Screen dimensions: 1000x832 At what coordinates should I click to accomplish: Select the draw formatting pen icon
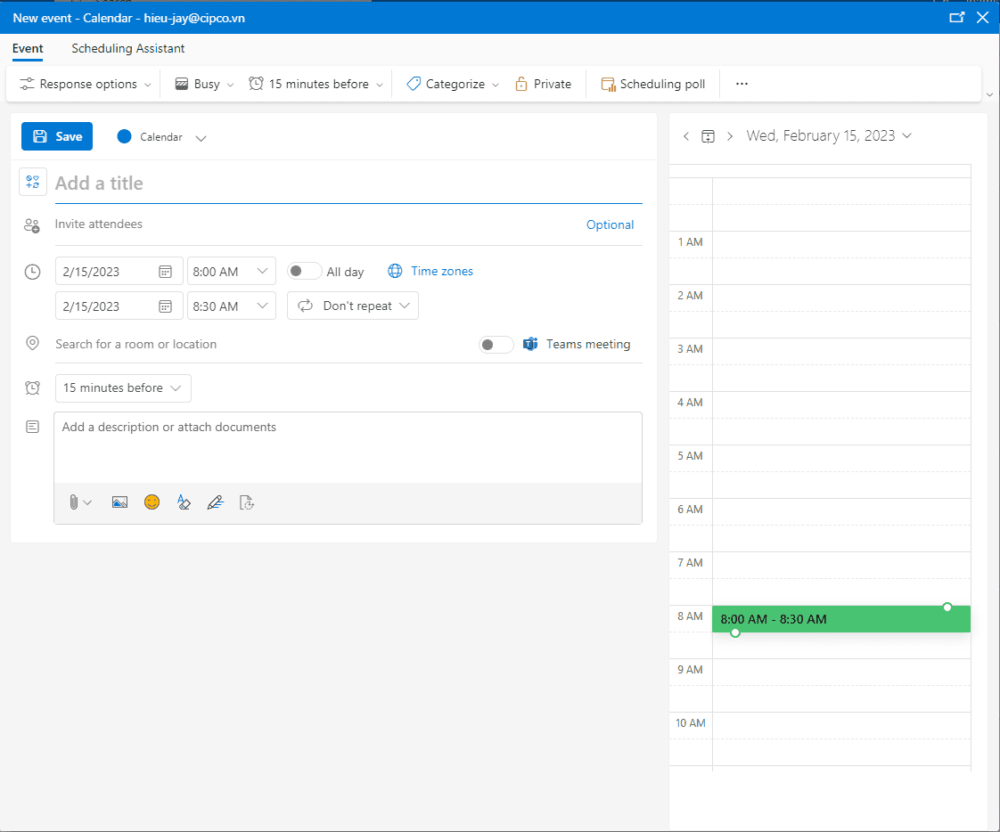coord(215,502)
